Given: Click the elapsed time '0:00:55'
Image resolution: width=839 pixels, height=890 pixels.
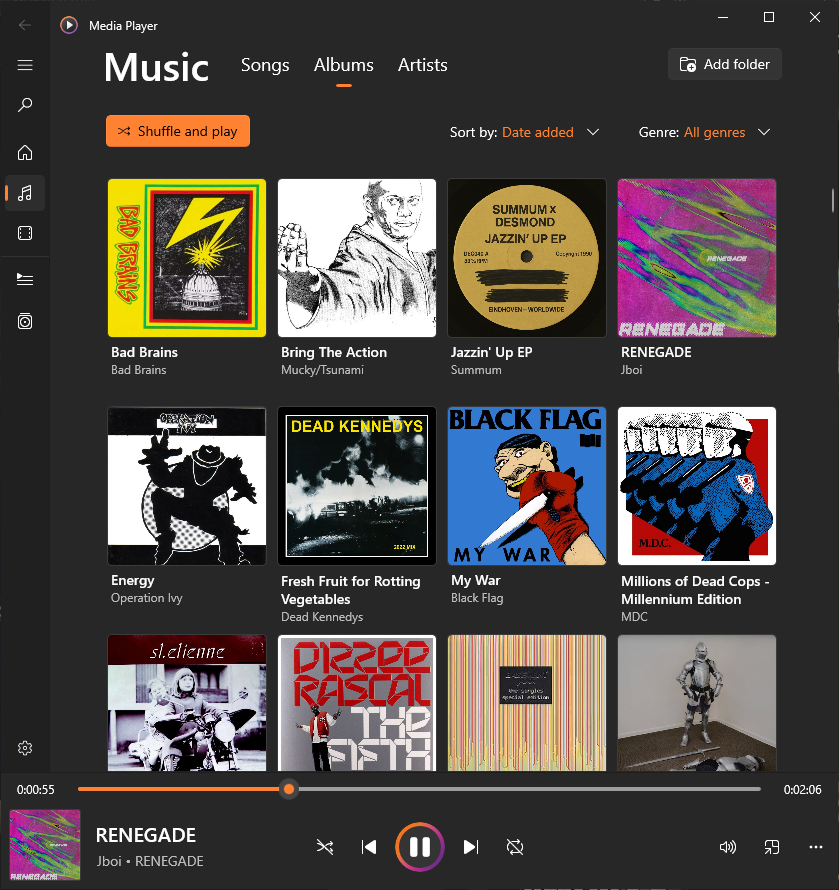Looking at the screenshot, I should [x=36, y=790].
